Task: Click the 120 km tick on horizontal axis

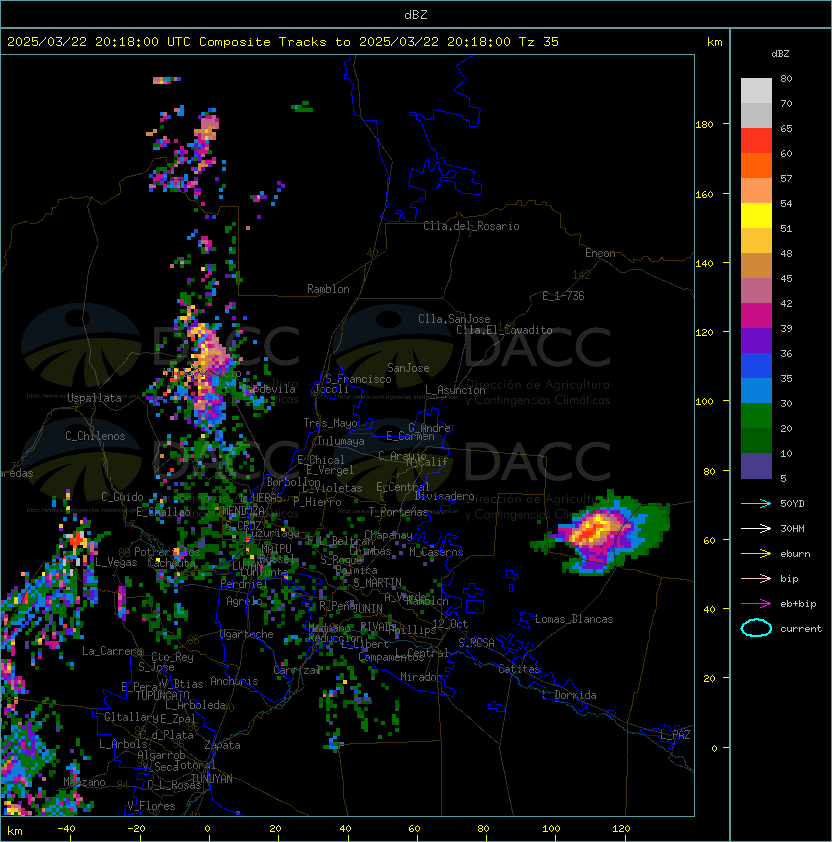Action: (621, 829)
